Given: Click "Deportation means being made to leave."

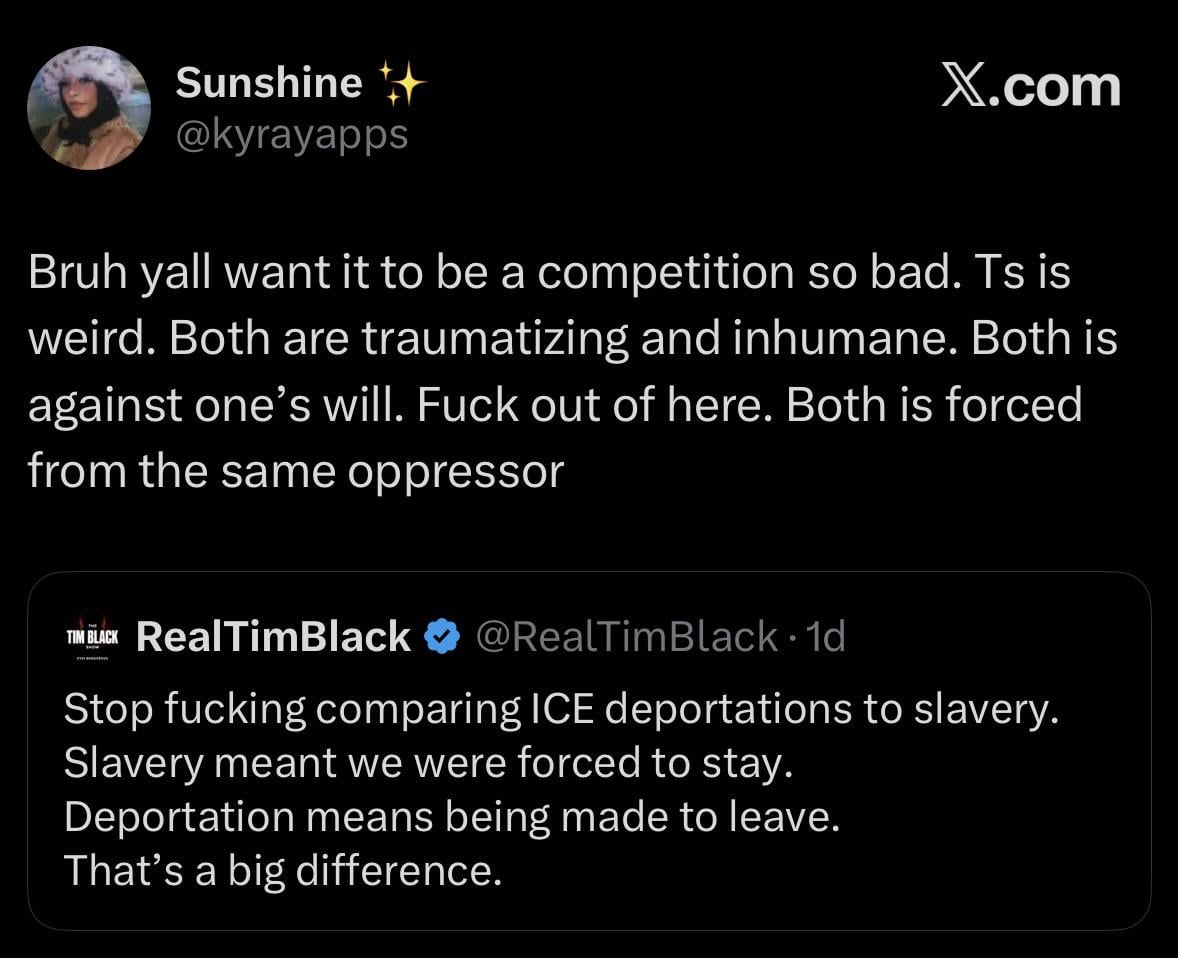Looking at the screenshot, I should pos(451,817).
